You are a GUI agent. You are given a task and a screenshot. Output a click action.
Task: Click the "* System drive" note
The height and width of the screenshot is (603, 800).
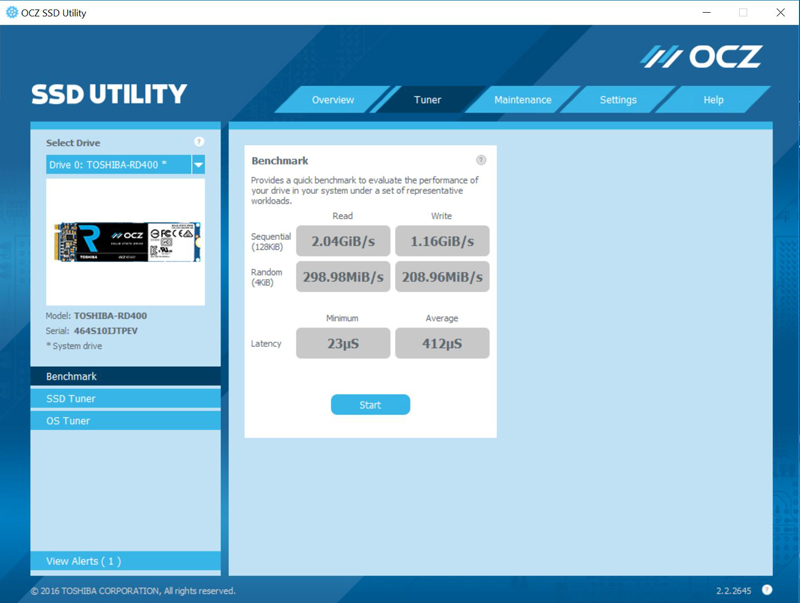pyautogui.click(x=74, y=346)
